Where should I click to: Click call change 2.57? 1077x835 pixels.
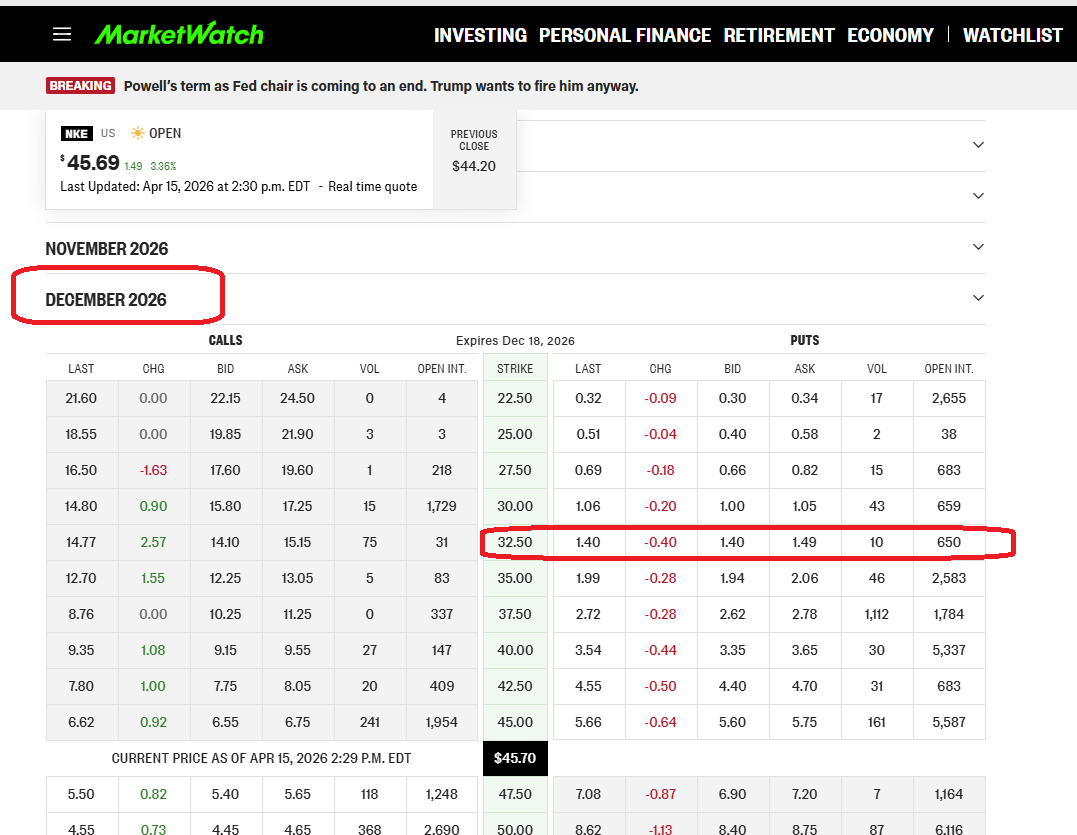153,542
